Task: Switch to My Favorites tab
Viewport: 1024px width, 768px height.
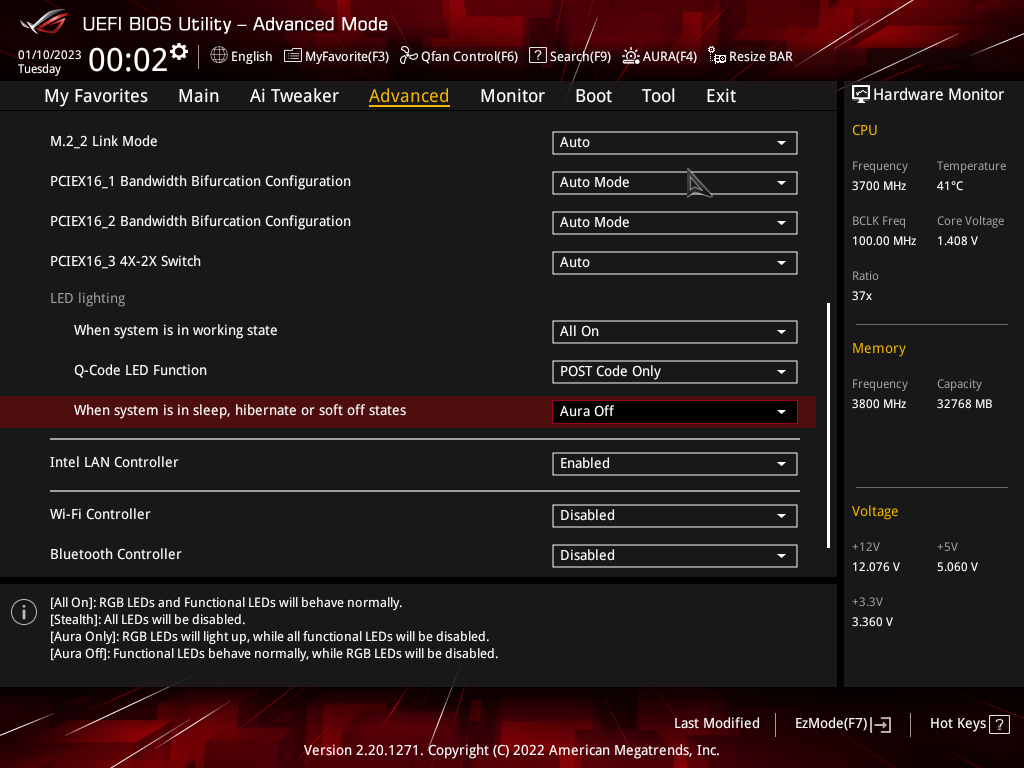Action: tap(96, 96)
